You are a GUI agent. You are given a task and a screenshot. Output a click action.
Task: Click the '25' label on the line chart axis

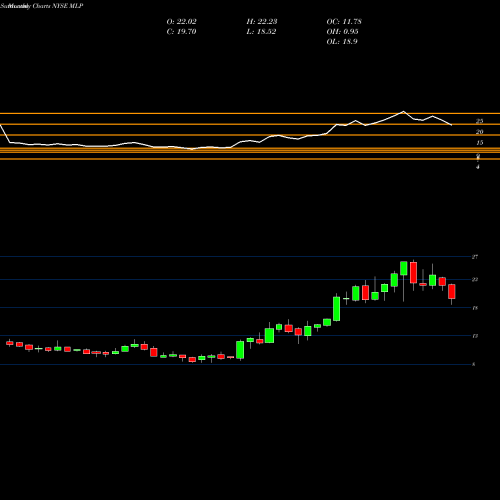point(479,121)
